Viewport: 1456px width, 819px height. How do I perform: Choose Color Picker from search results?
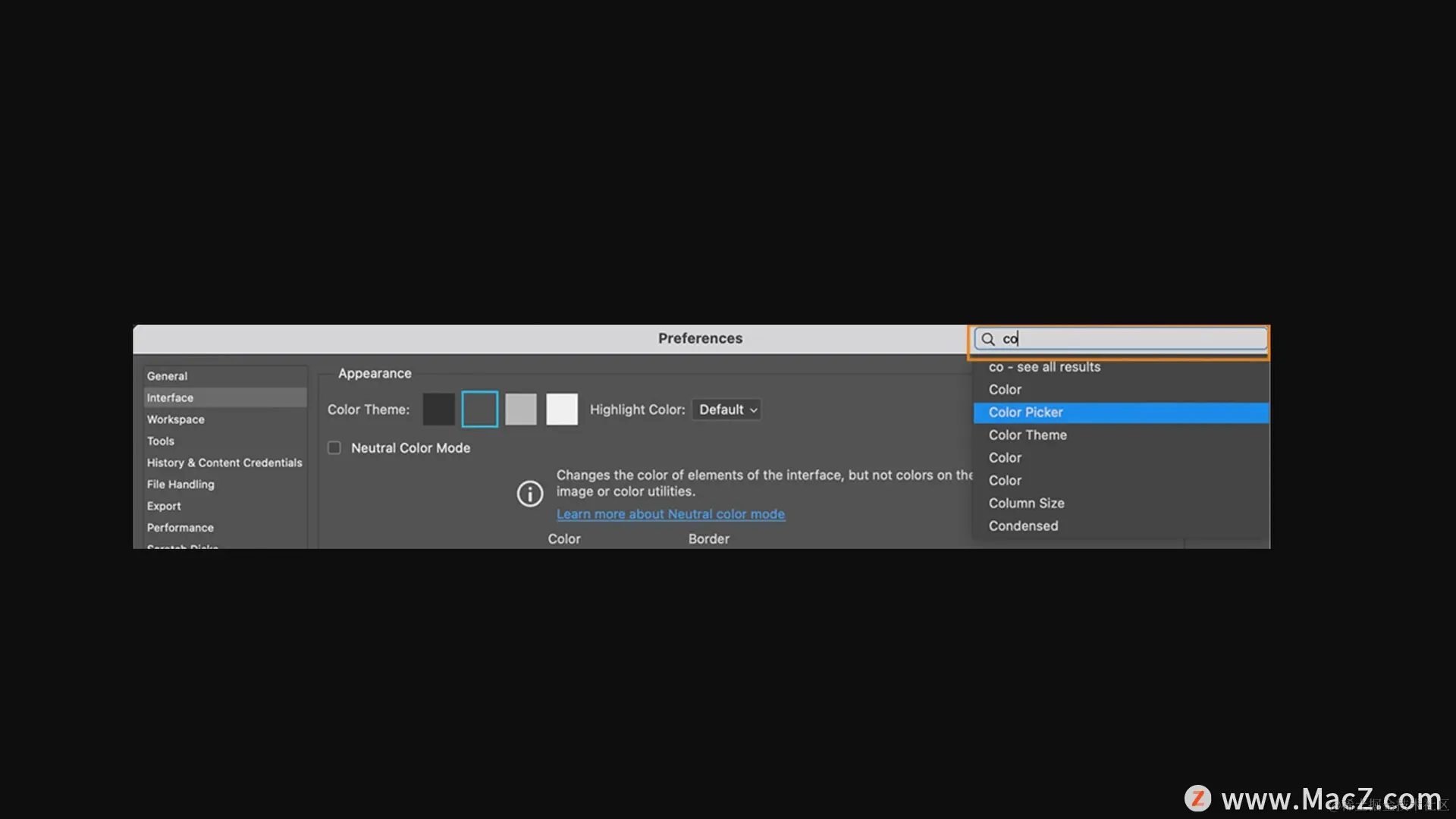tap(1025, 413)
